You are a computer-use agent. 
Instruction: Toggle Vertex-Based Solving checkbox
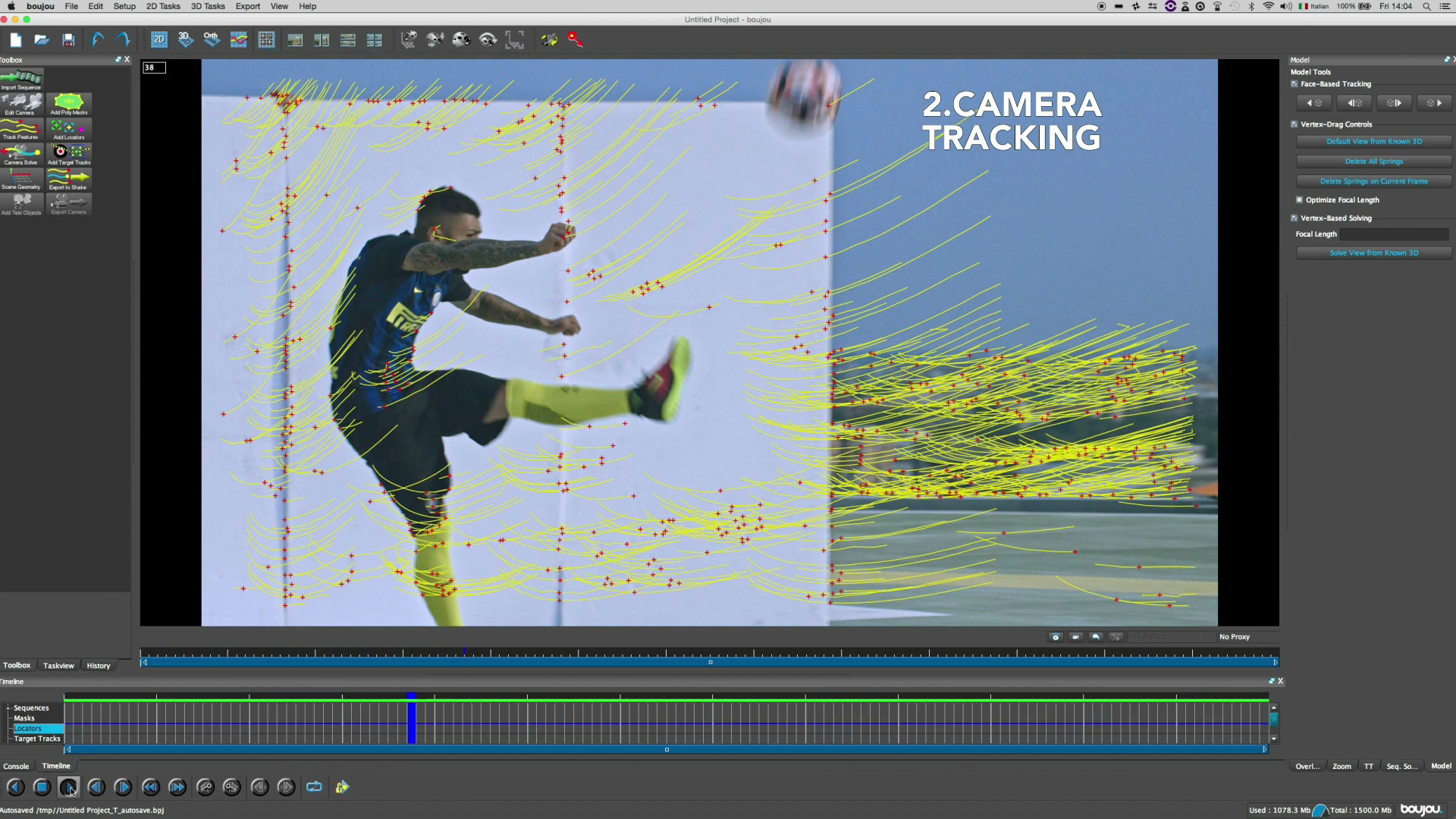[x=1294, y=218]
